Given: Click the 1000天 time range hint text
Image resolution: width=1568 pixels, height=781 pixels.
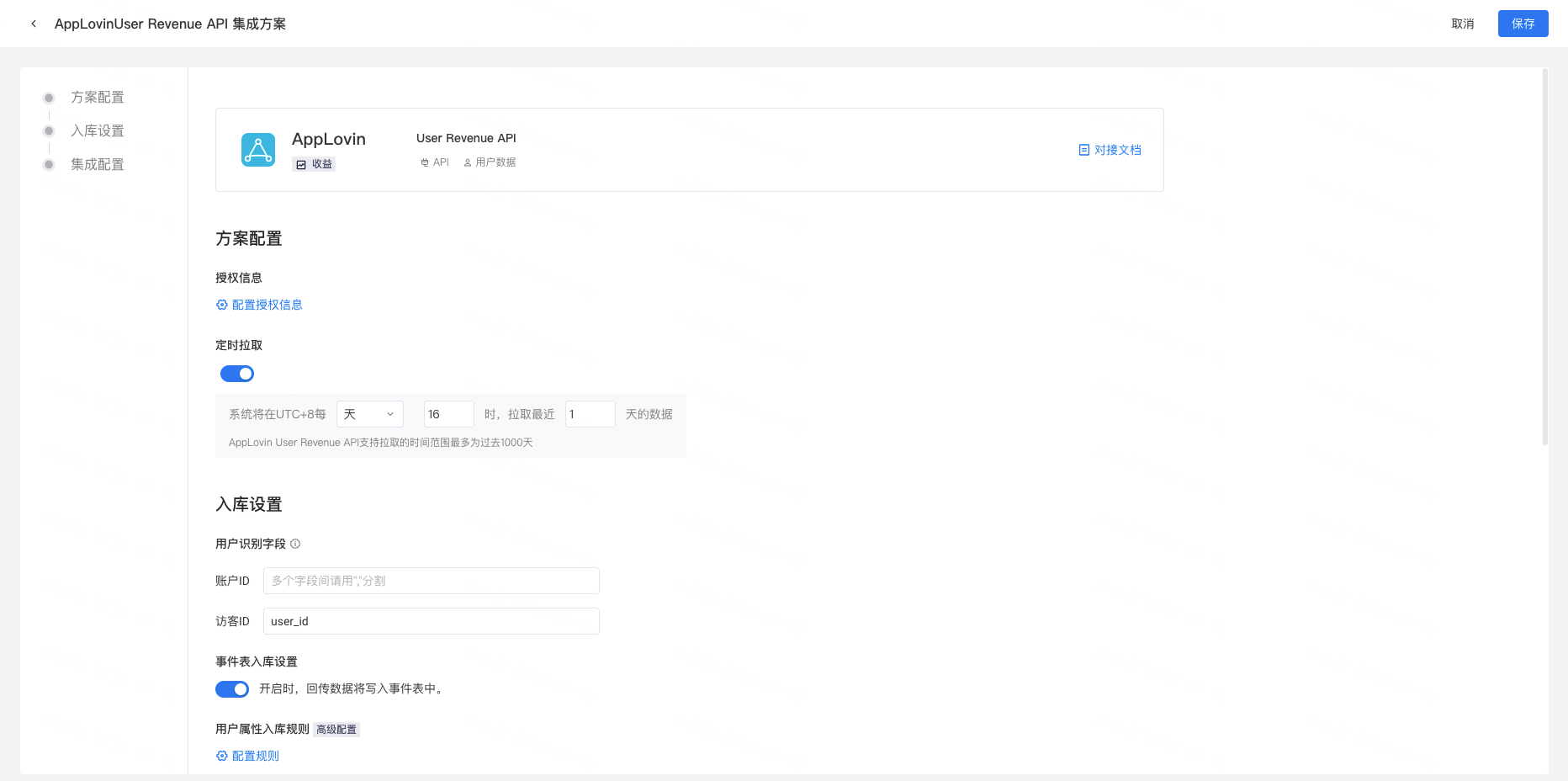Looking at the screenshot, I should [381, 443].
